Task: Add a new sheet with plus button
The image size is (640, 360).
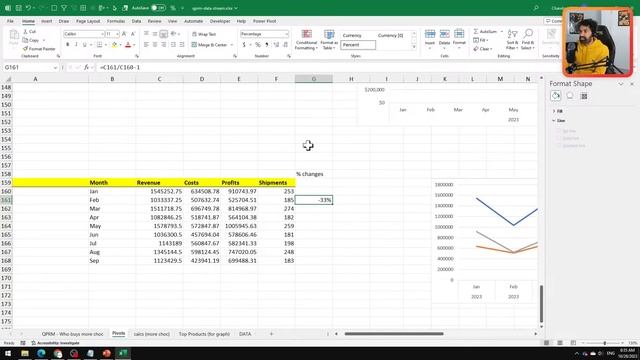Action: (x=271, y=334)
